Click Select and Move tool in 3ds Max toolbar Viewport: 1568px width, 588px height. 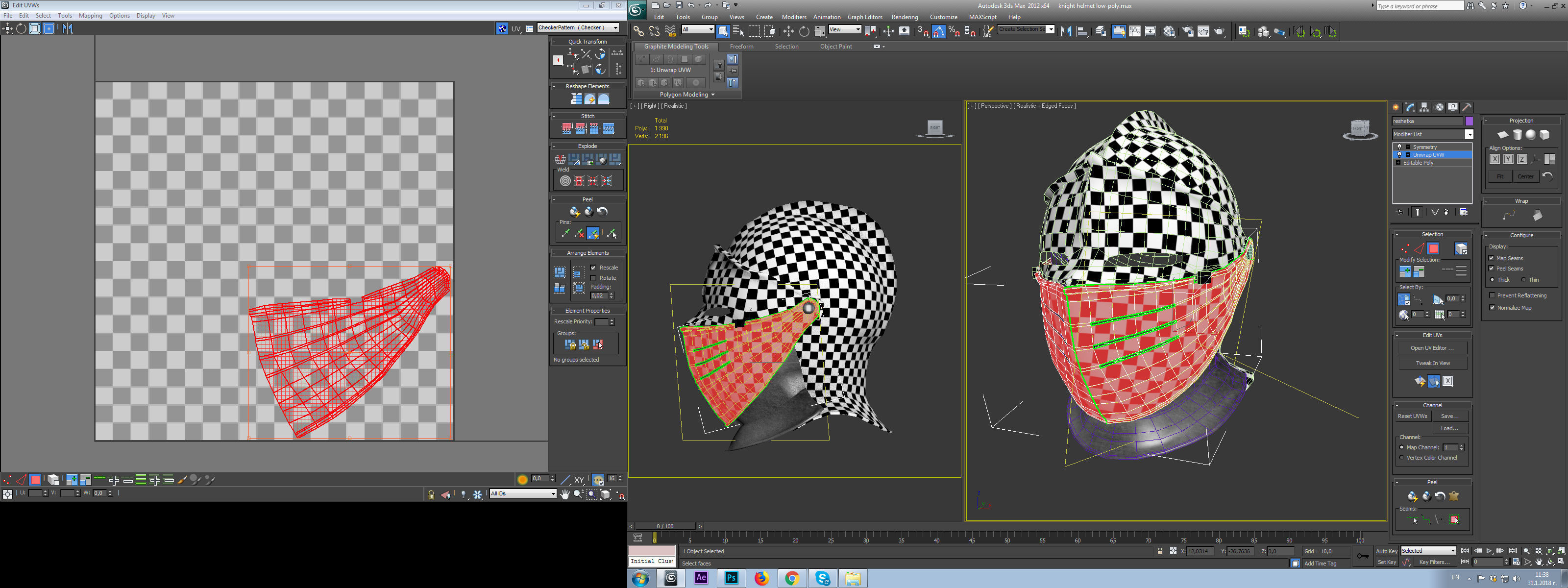(x=788, y=31)
